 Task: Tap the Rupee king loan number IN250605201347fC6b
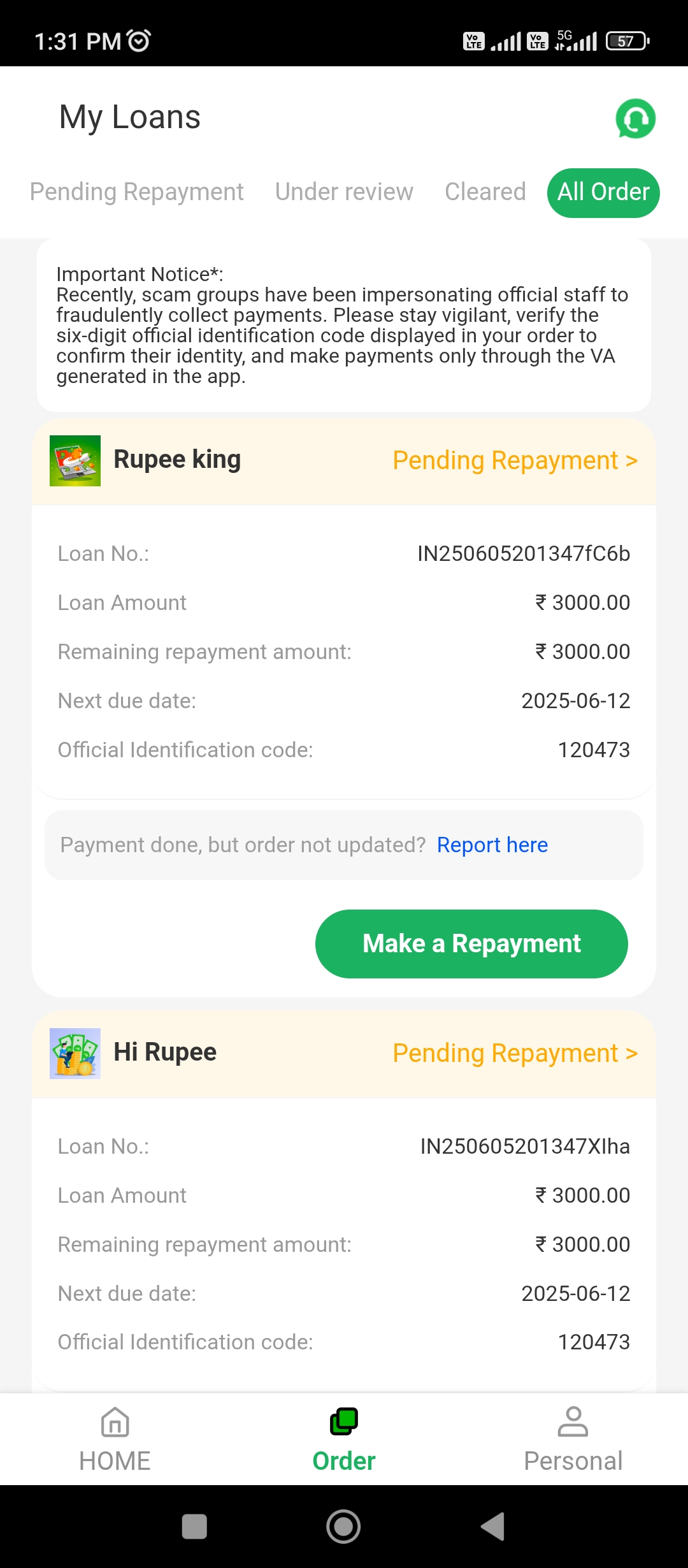click(523, 553)
